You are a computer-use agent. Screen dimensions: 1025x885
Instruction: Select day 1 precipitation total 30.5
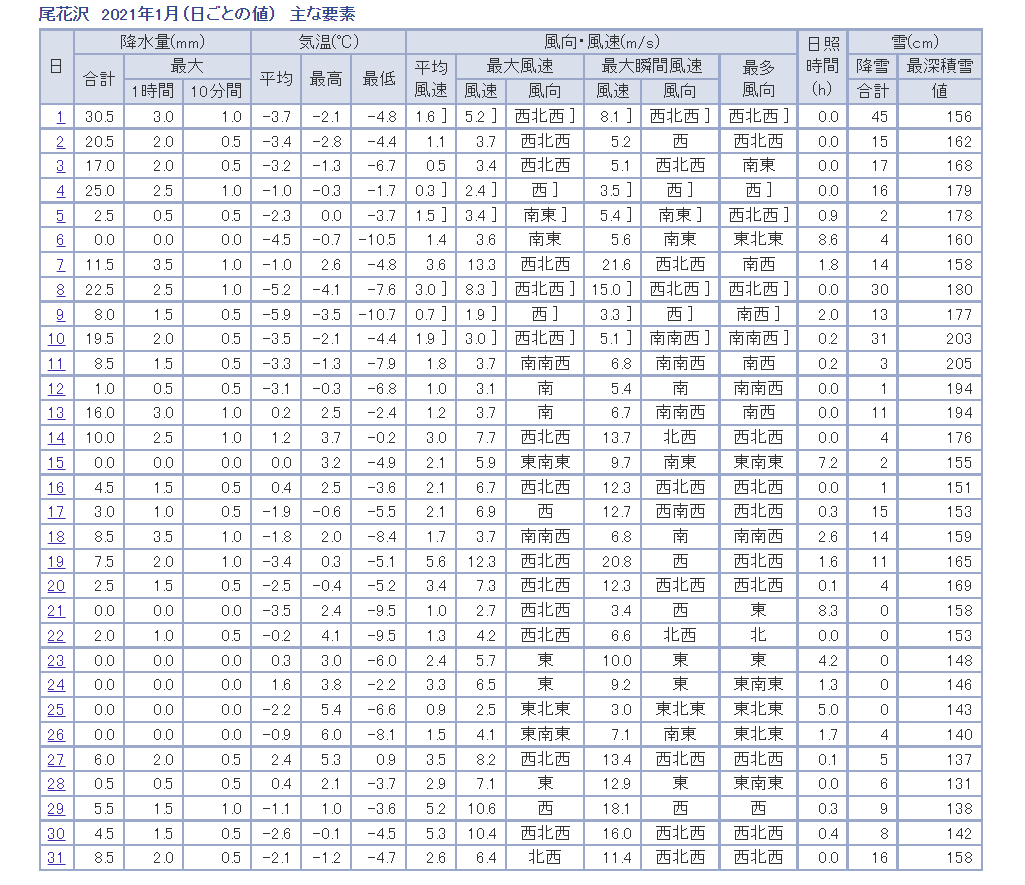point(99,117)
